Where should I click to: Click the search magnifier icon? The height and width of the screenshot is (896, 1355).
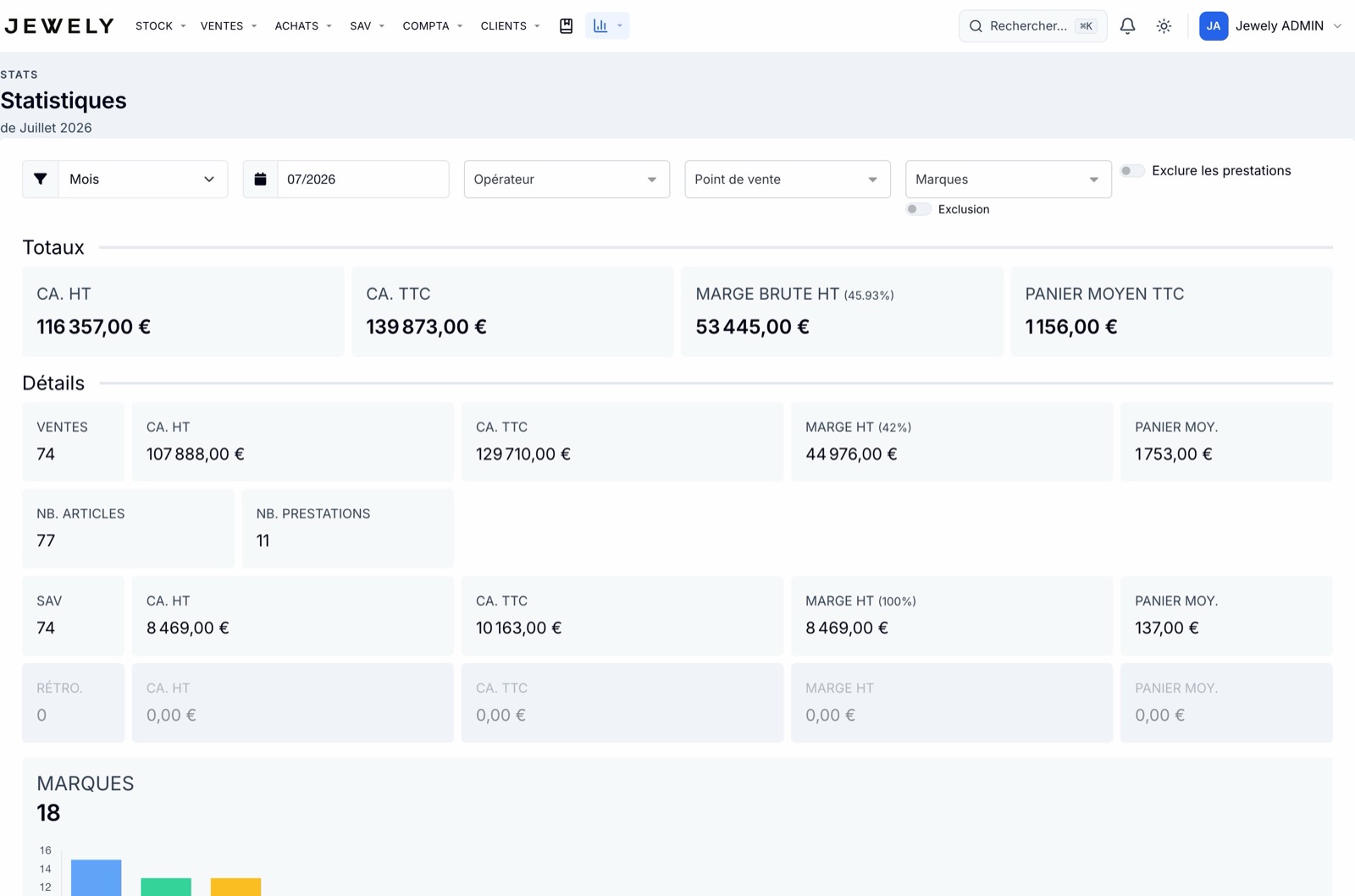[x=976, y=26]
